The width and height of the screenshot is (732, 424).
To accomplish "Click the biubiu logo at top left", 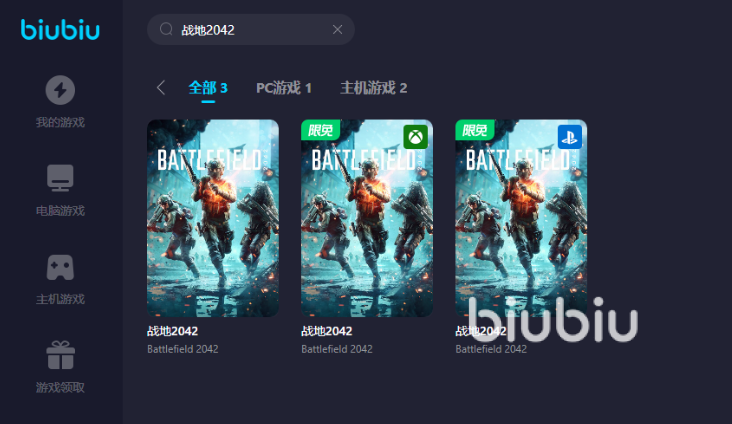I will coord(60,30).
